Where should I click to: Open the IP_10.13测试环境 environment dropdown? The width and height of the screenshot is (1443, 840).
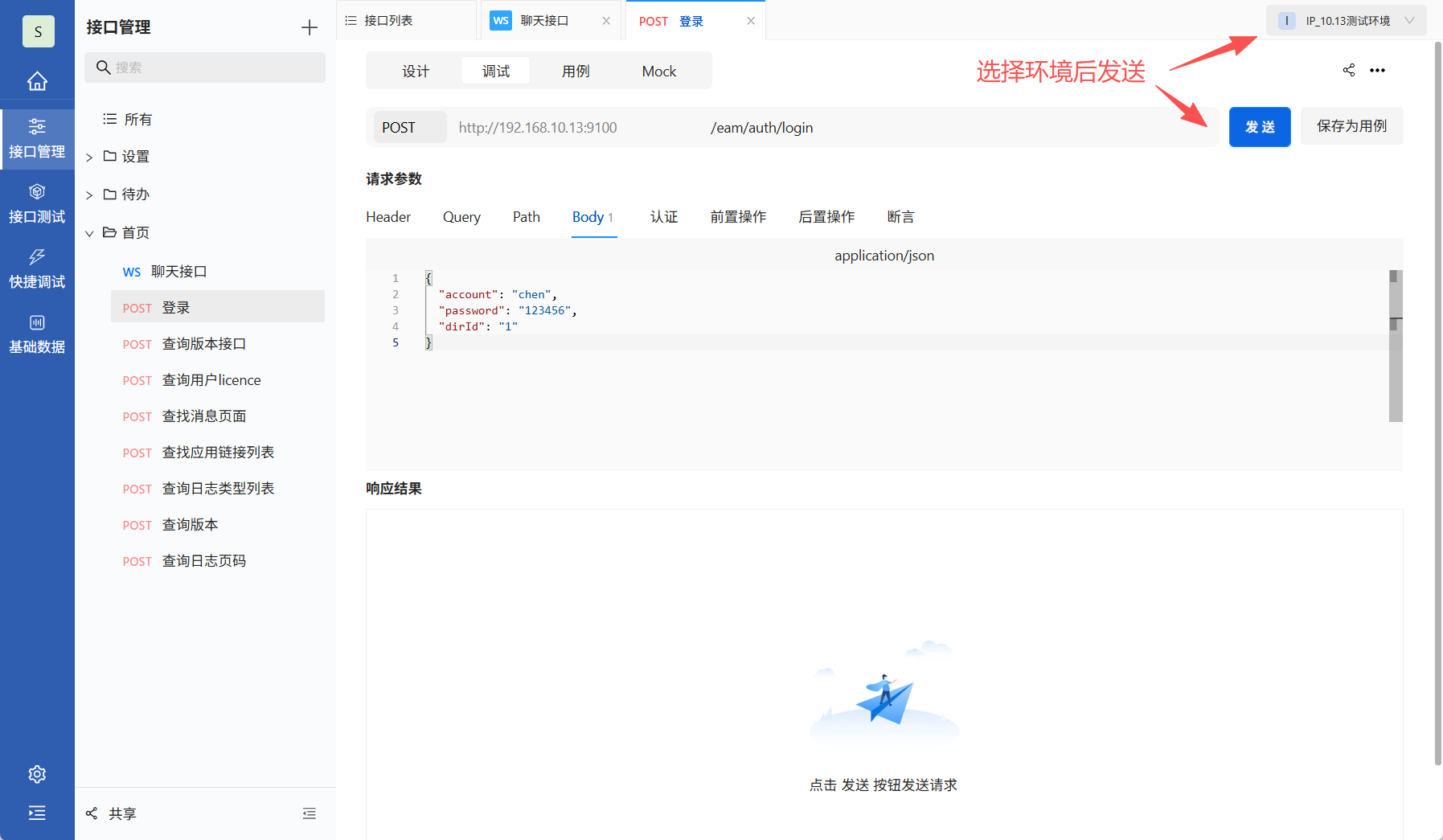click(x=1346, y=19)
